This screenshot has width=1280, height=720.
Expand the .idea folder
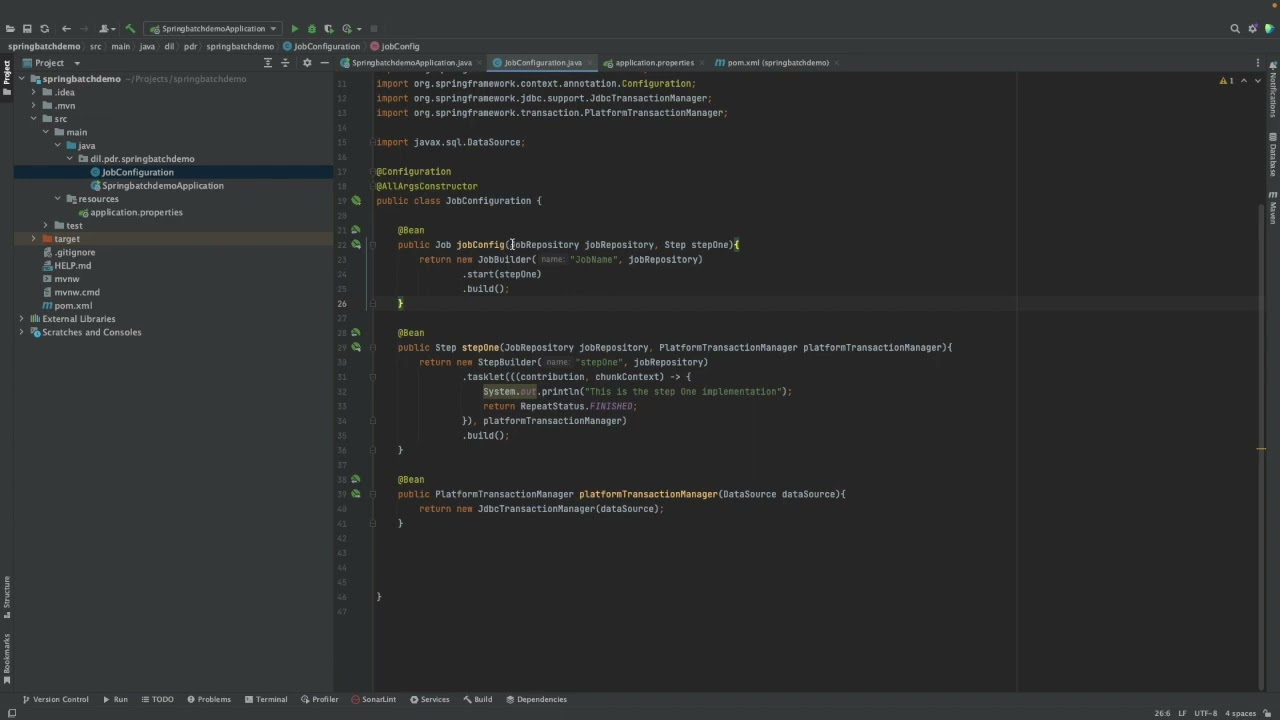(x=33, y=92)
